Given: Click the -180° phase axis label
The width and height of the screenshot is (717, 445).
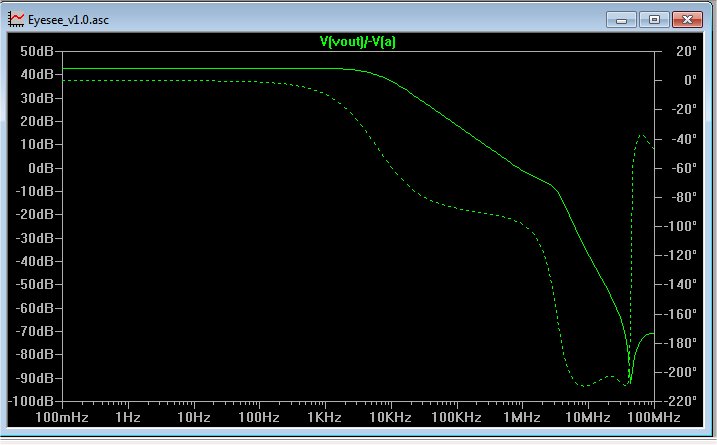Looking at the screenshot, I should [681, 343].
